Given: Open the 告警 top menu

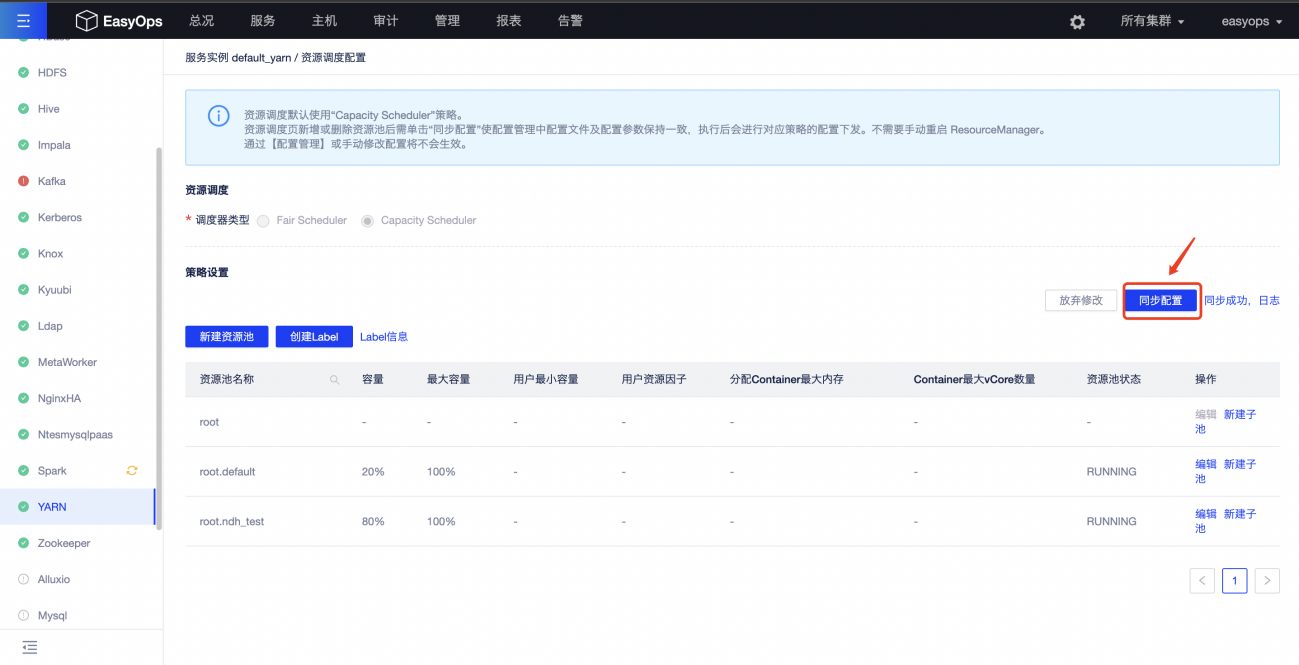Looking at the screenshot, I should tap(570, 21).
